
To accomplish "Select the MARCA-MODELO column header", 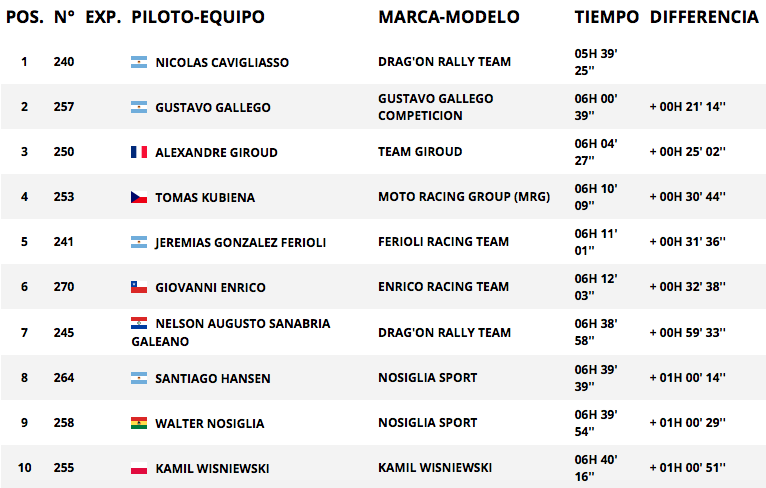I will coord(449,17).
